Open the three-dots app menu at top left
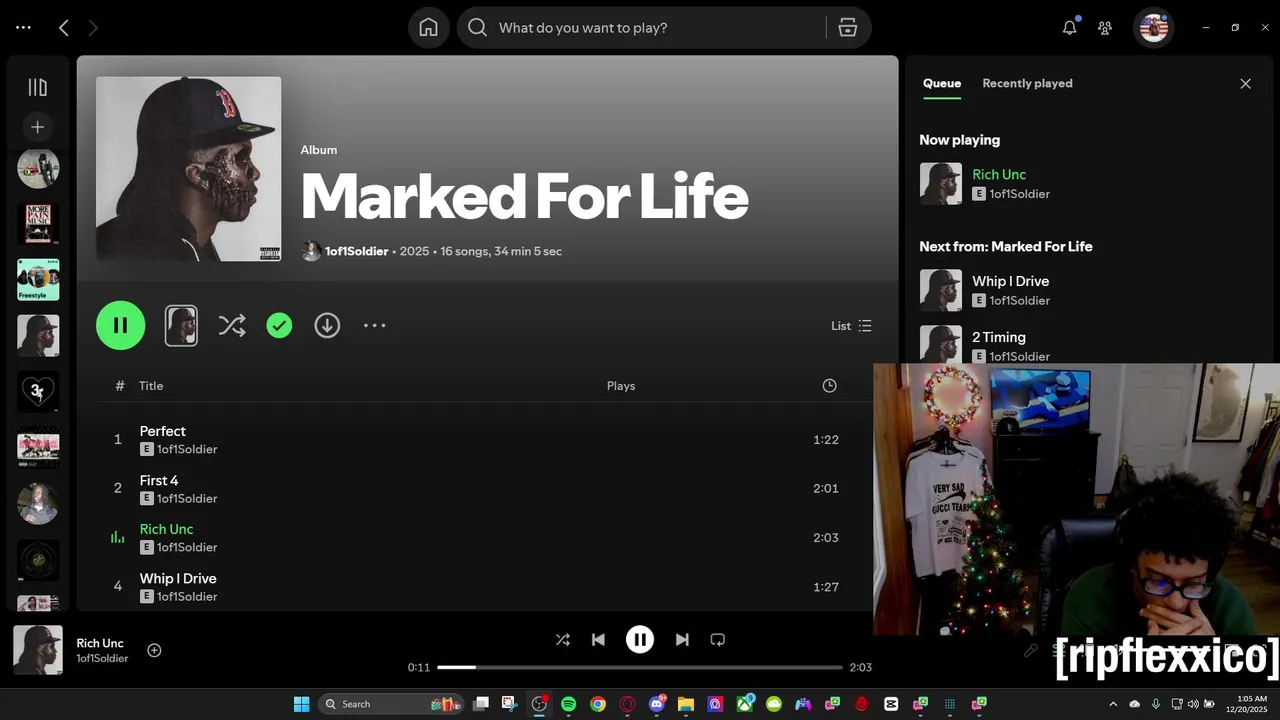This screenshot has height=720, width=1280. (x=24, y=28)
